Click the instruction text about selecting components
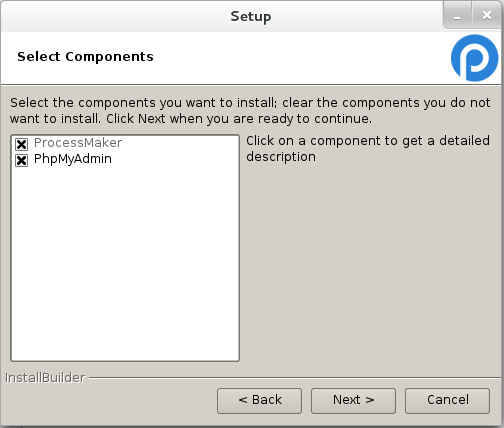 point(250,110)
